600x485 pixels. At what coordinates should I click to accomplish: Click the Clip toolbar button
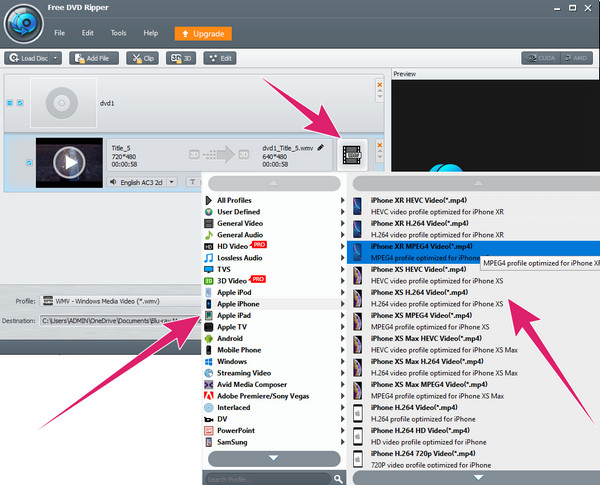pyautogui.click(x=142, y=58)
